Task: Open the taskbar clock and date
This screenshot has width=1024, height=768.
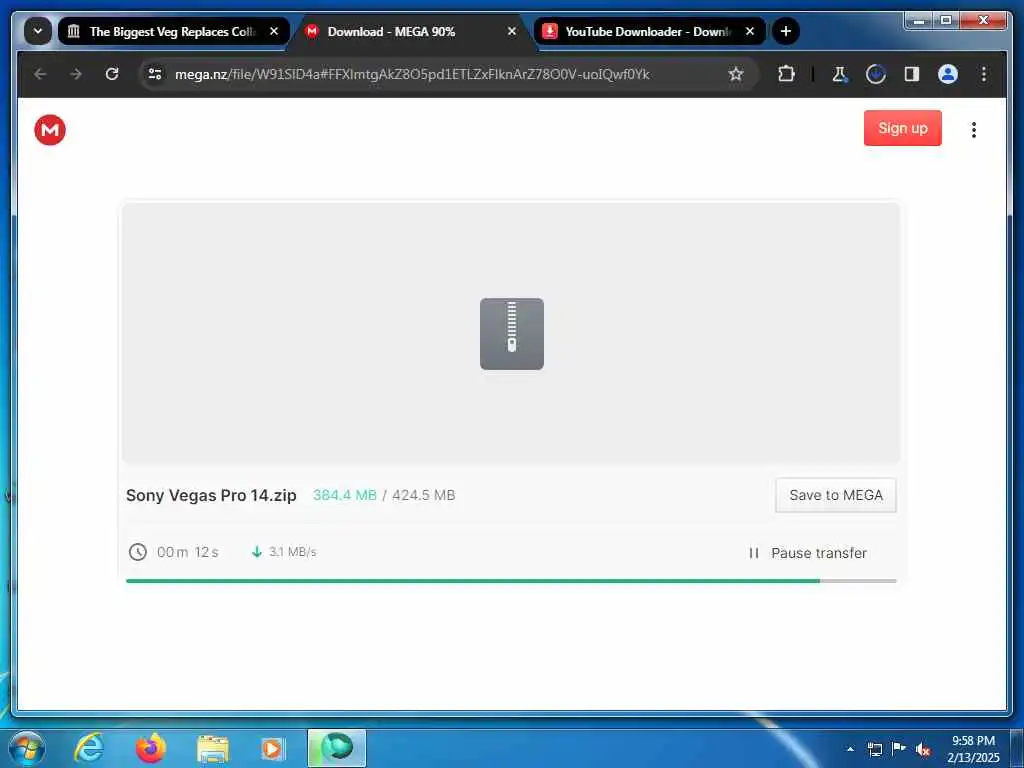Action: [x=973, y=749]
